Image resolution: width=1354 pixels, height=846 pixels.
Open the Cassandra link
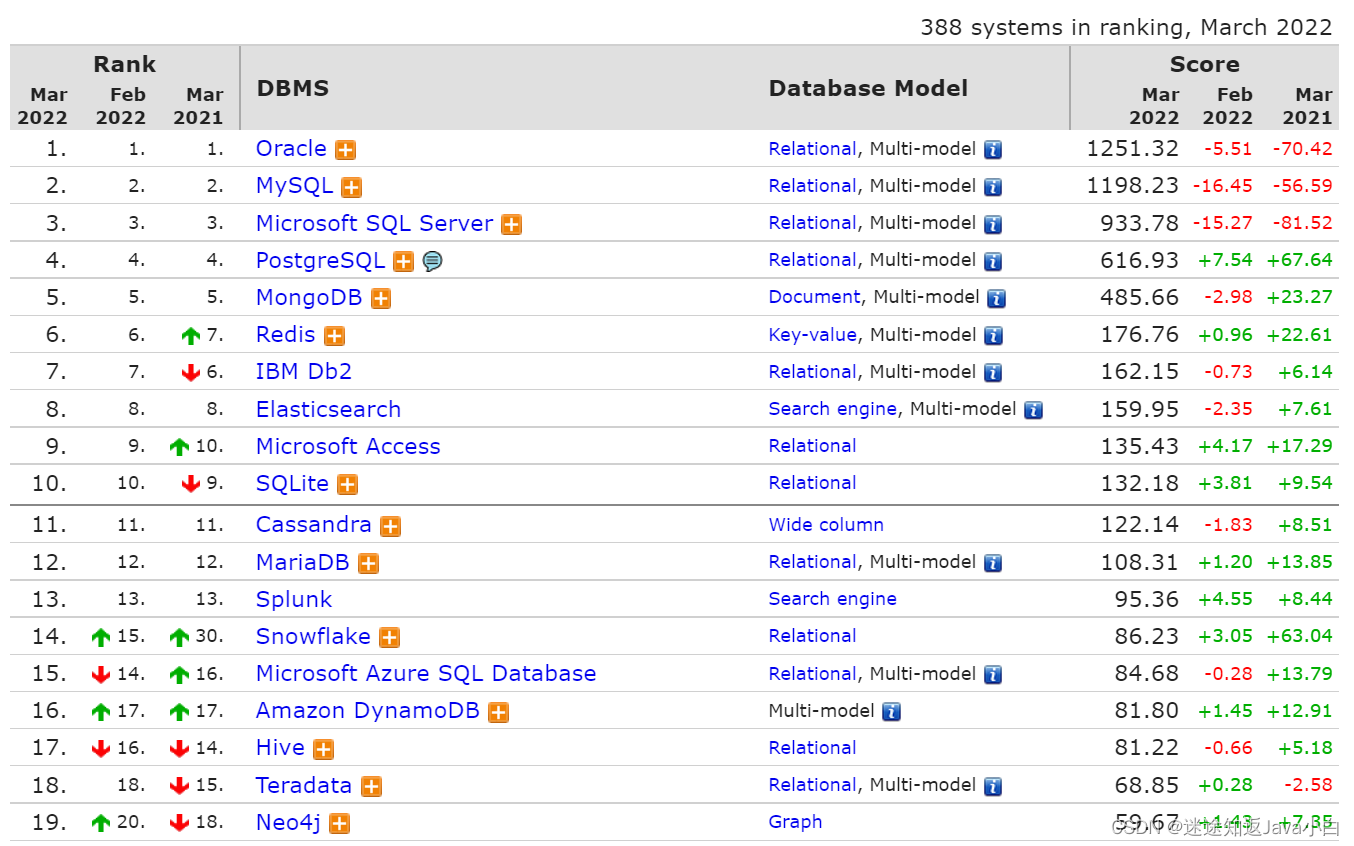314,524
